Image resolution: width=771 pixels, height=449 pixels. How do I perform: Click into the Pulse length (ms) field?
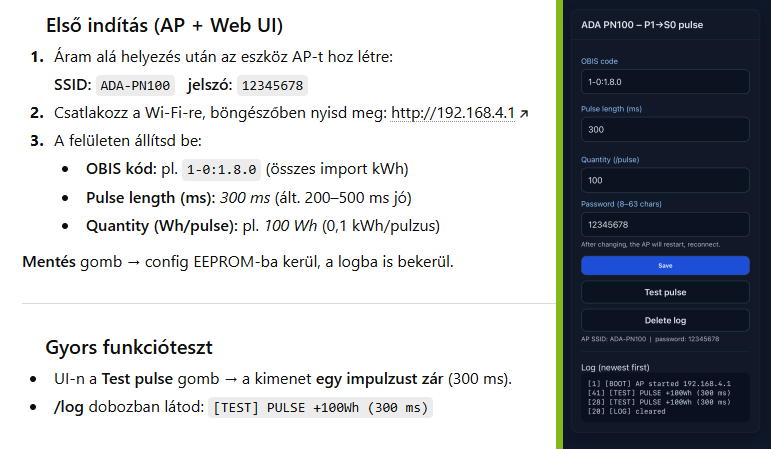[665, 130]
